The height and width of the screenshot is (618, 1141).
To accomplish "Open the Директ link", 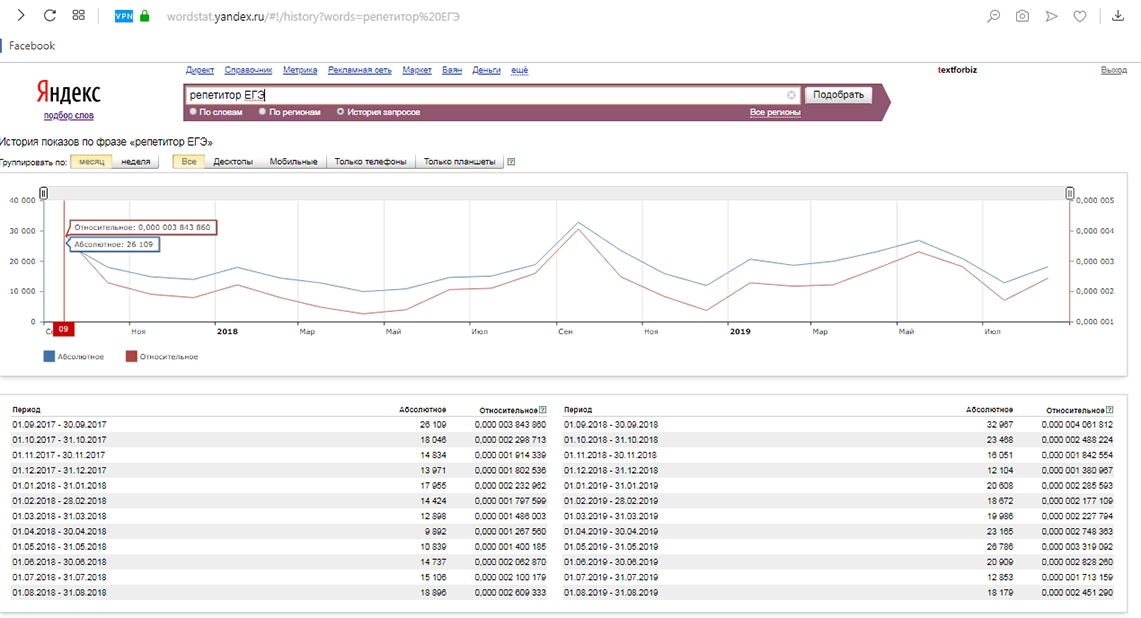I will pos(199,70).
